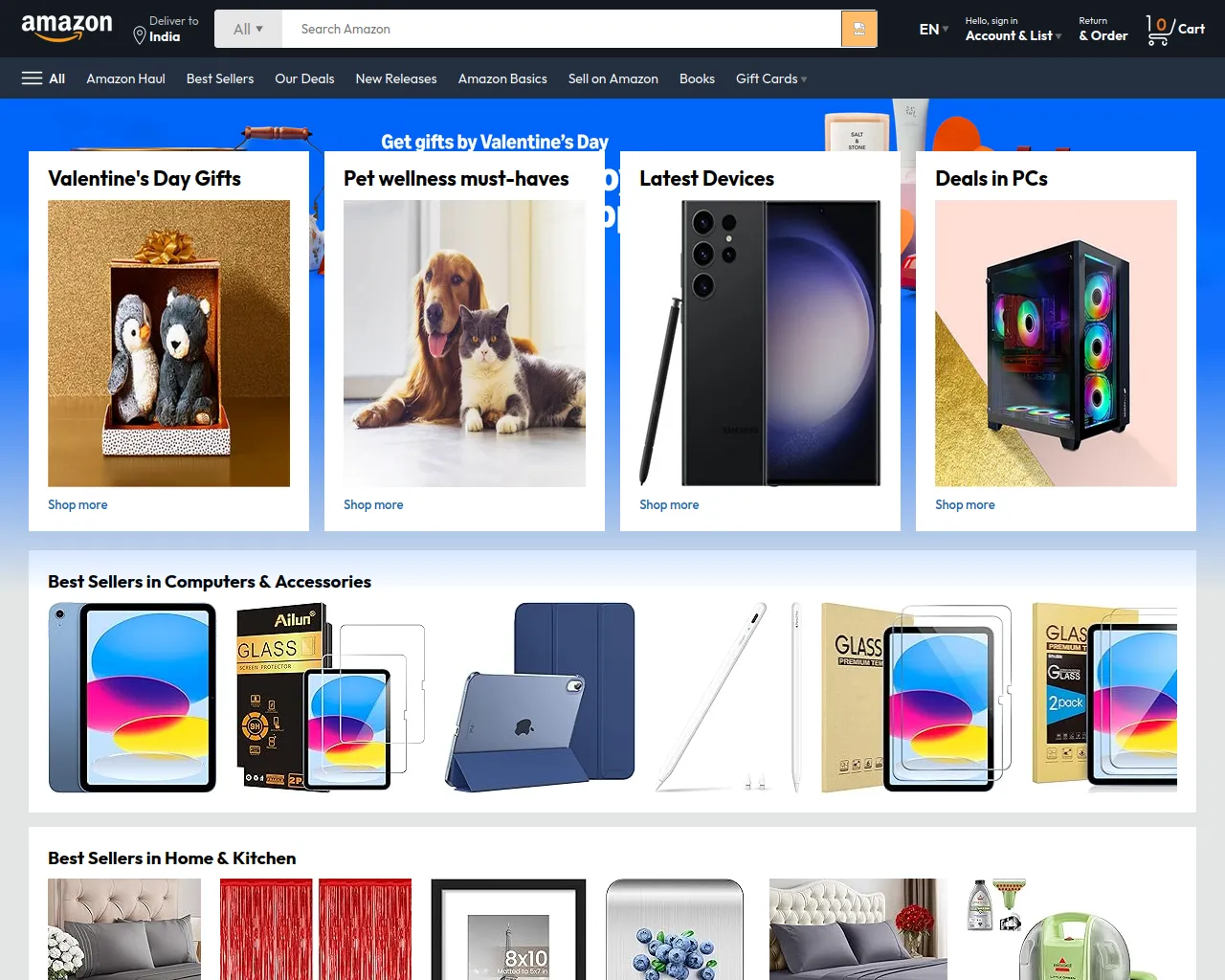Screen dimensions: 1225x980
Task: Open the shopping cart
Action: click(1174, 30)
